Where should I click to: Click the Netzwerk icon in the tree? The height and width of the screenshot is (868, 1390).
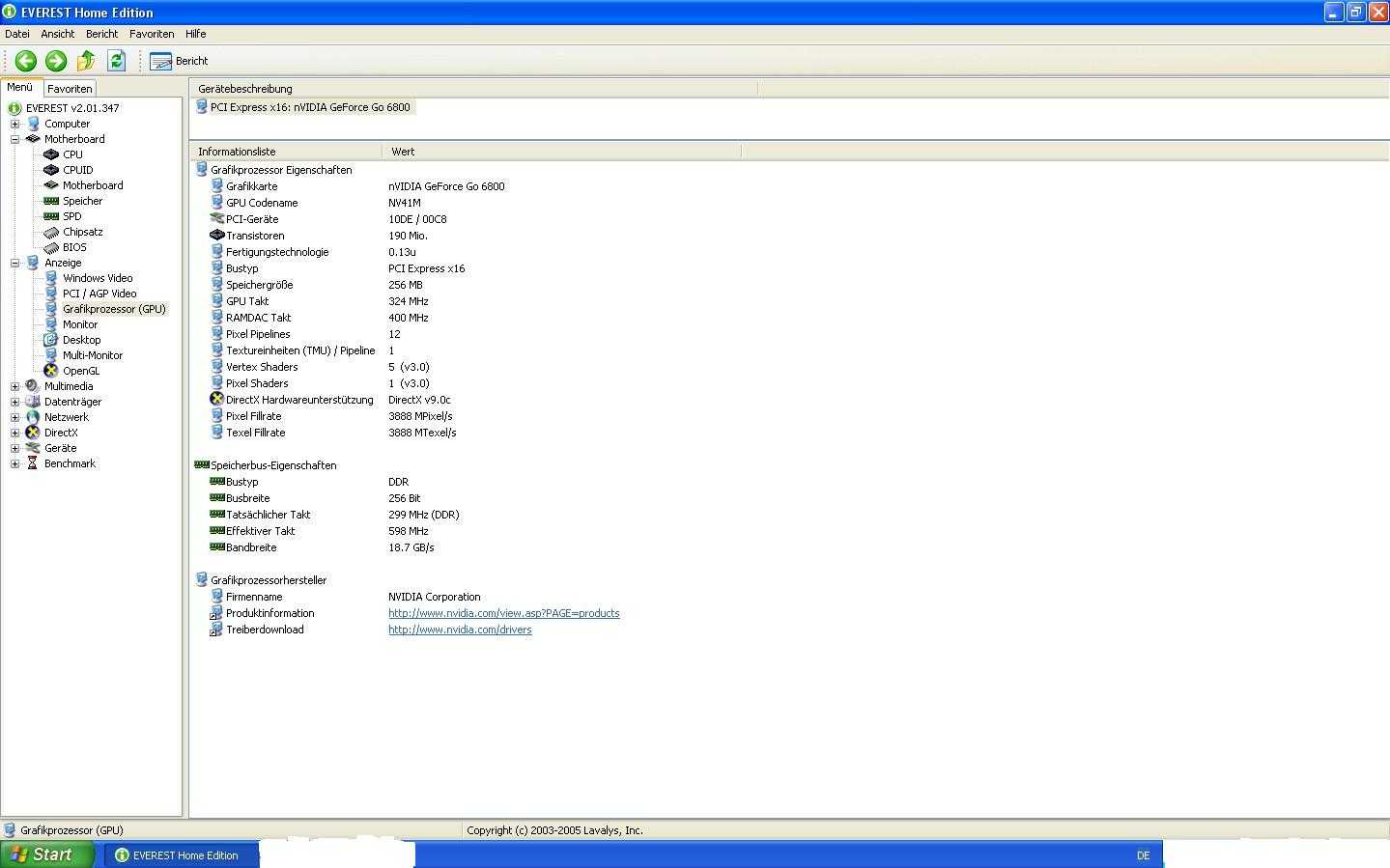click(33, 417)
